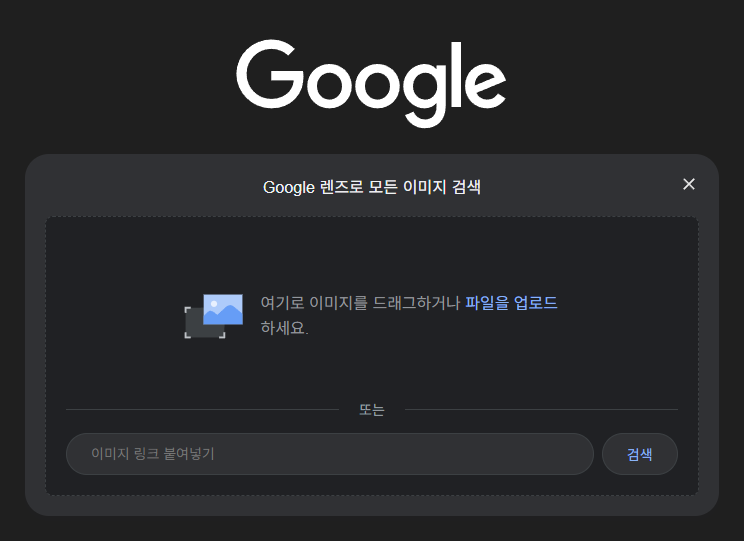Open the '파일을 업로드' upload link
This screenshot has width=744, height=541.
click(x=511, y=303)
